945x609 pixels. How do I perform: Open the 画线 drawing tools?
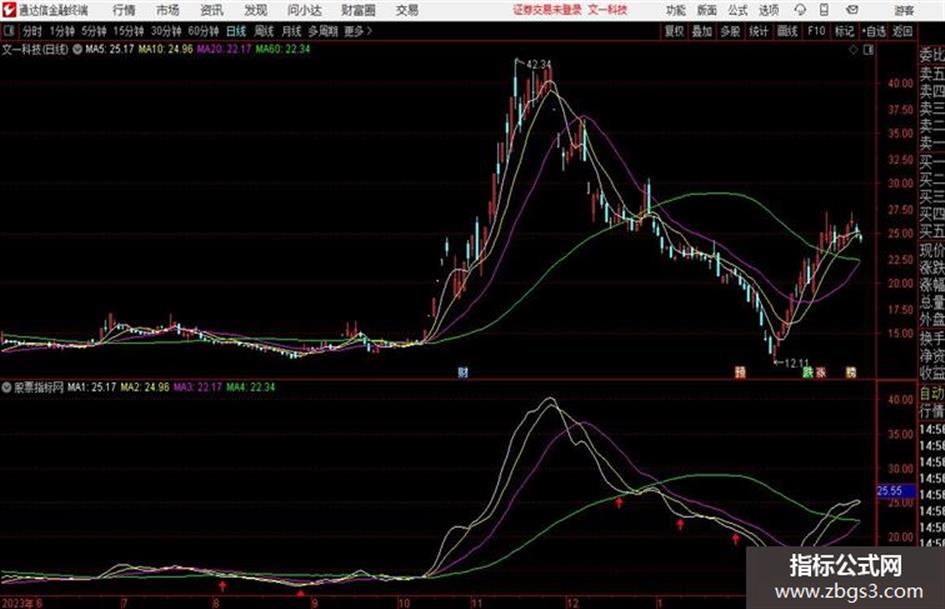click(787, 31)
